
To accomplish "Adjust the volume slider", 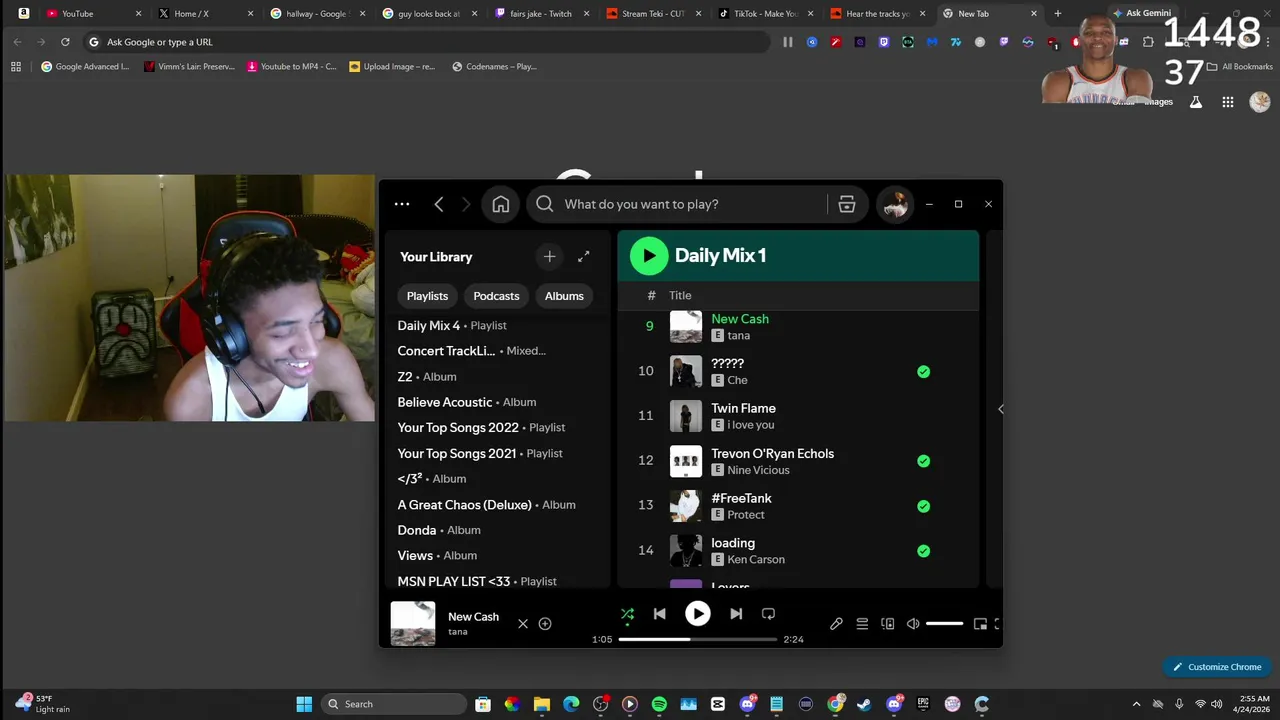I will click(x=945, y=624).
